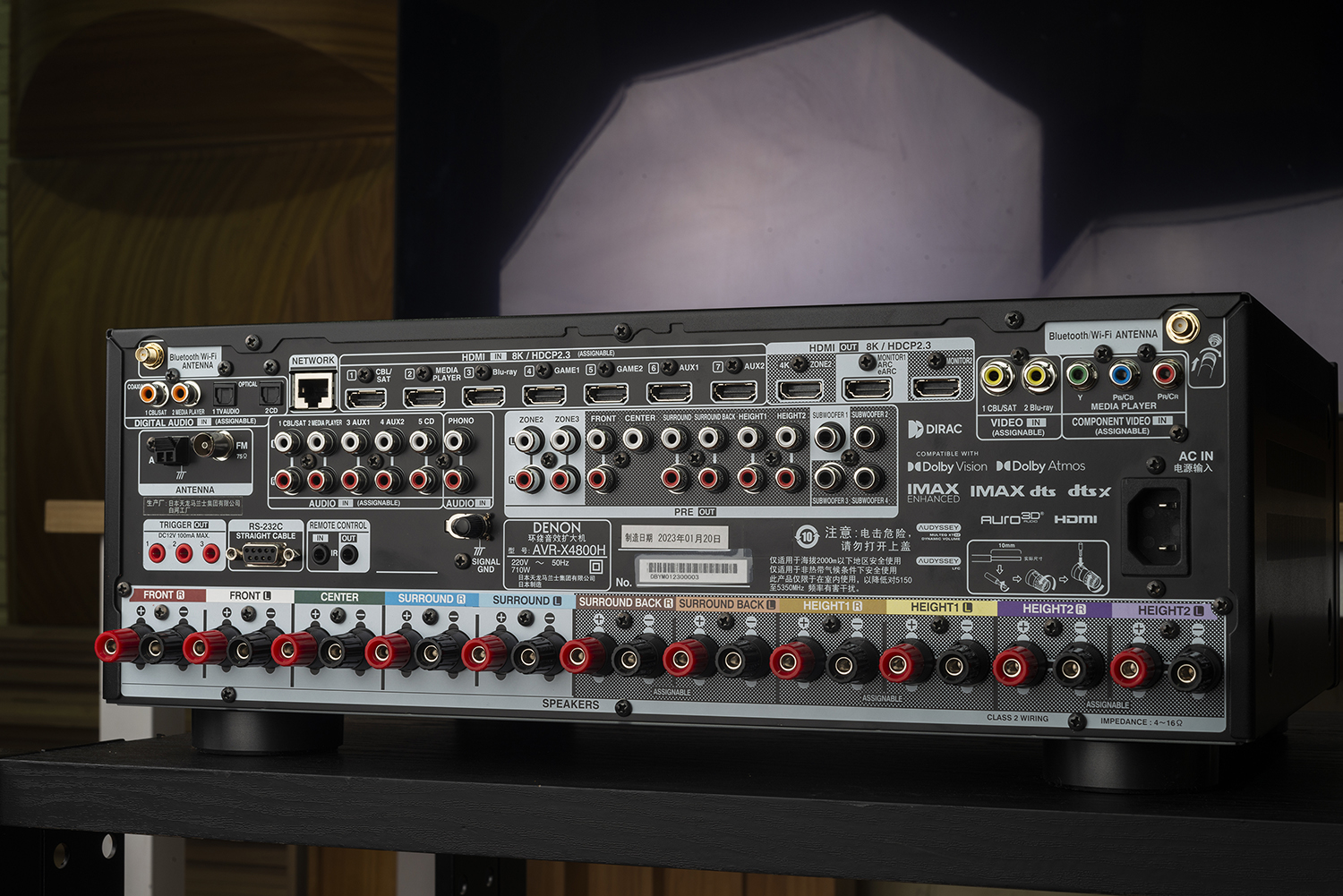Select HDMI input 2 MEDIA PLAYER port
Viewport: 1343px width, 896px height.
pos(424,397)
